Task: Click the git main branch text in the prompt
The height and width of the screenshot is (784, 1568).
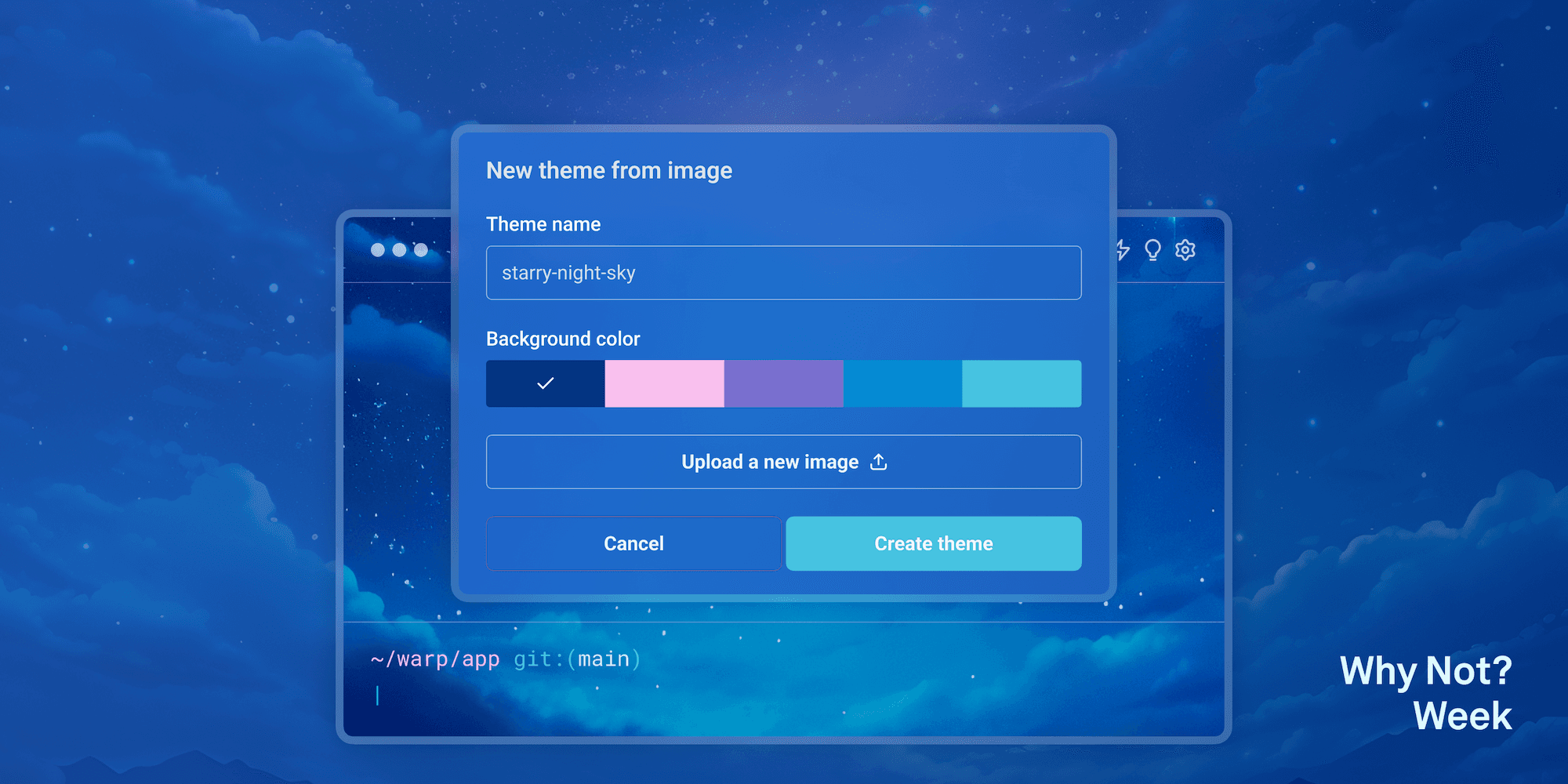Action: tap(576, 659)
